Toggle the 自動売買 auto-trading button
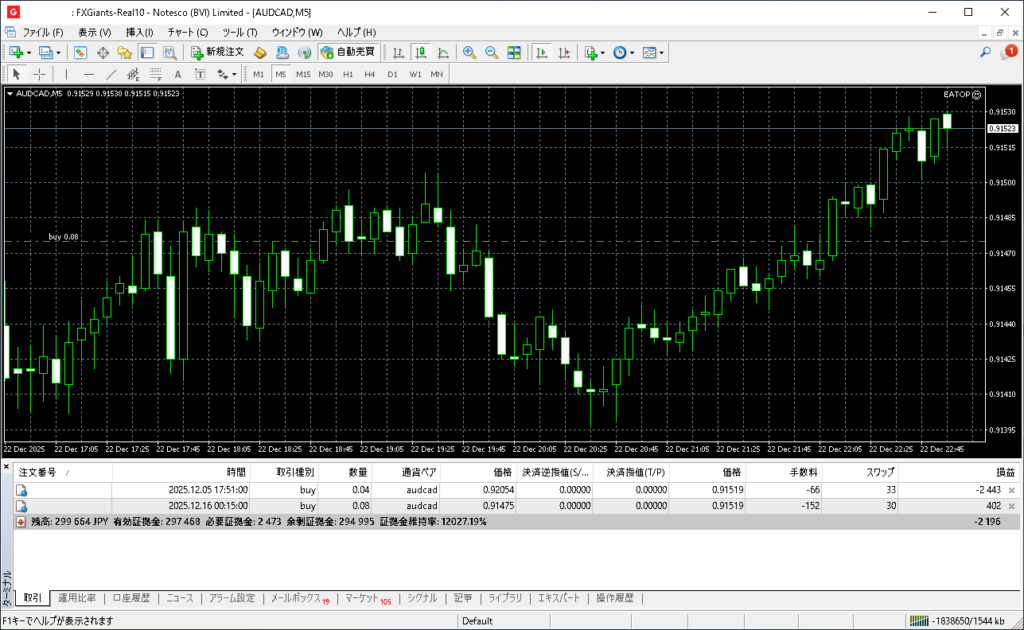The height and width of the screenshot is (630, 1024). [x=347, y=52]
